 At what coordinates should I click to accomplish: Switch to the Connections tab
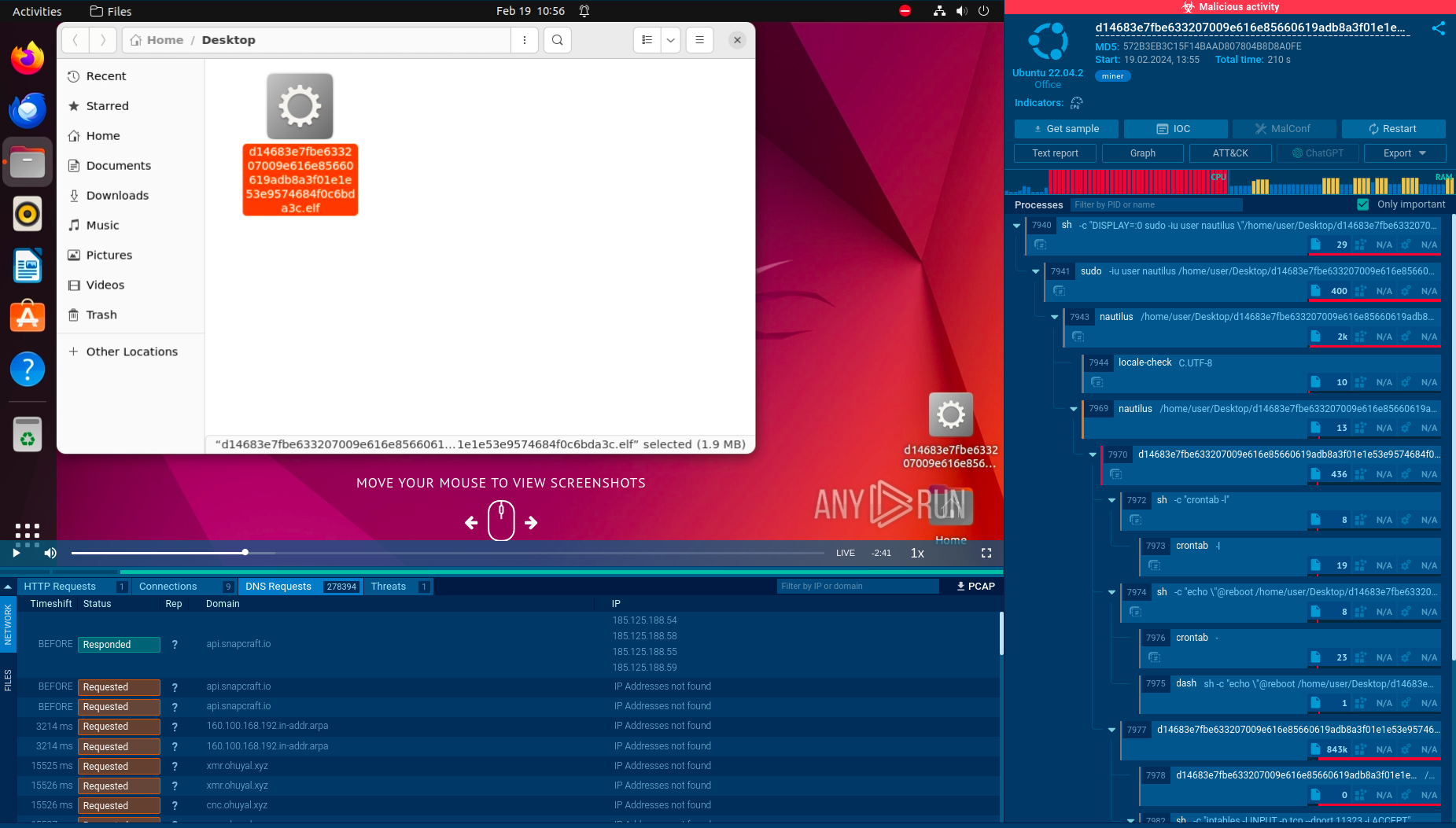pos(168,587)
